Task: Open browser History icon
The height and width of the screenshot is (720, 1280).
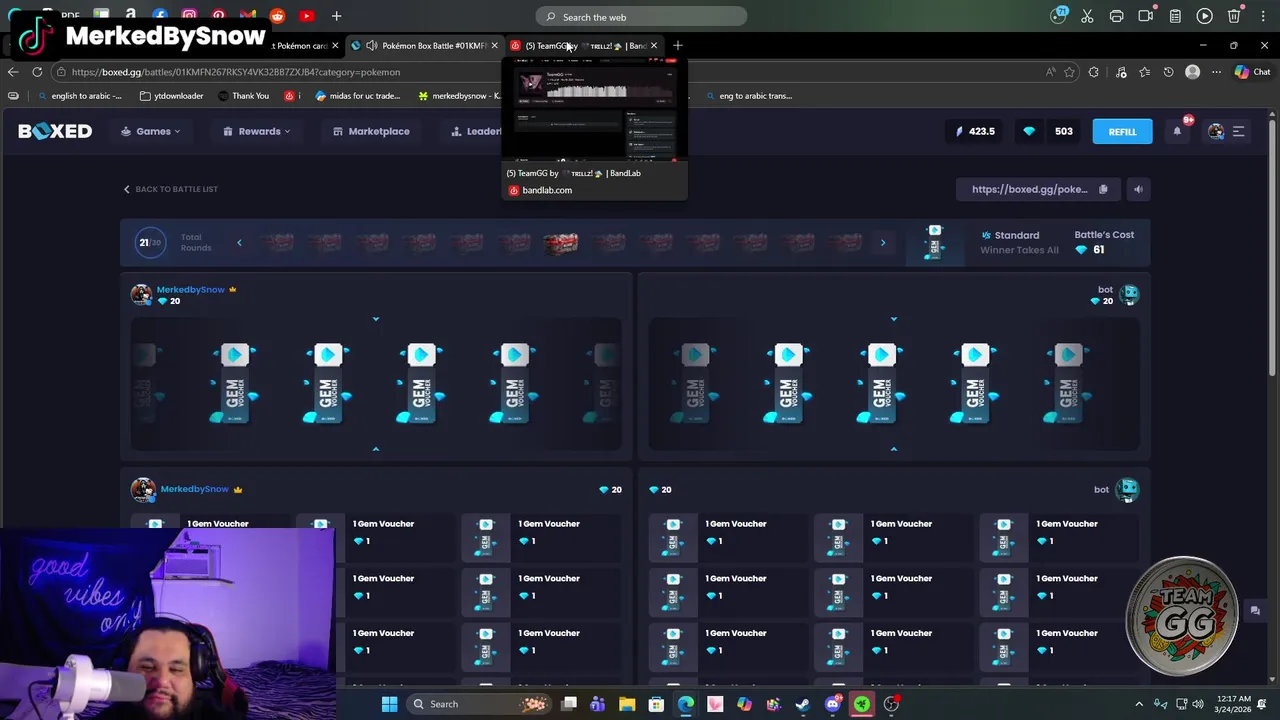Action: click(x=1168, y=72)
